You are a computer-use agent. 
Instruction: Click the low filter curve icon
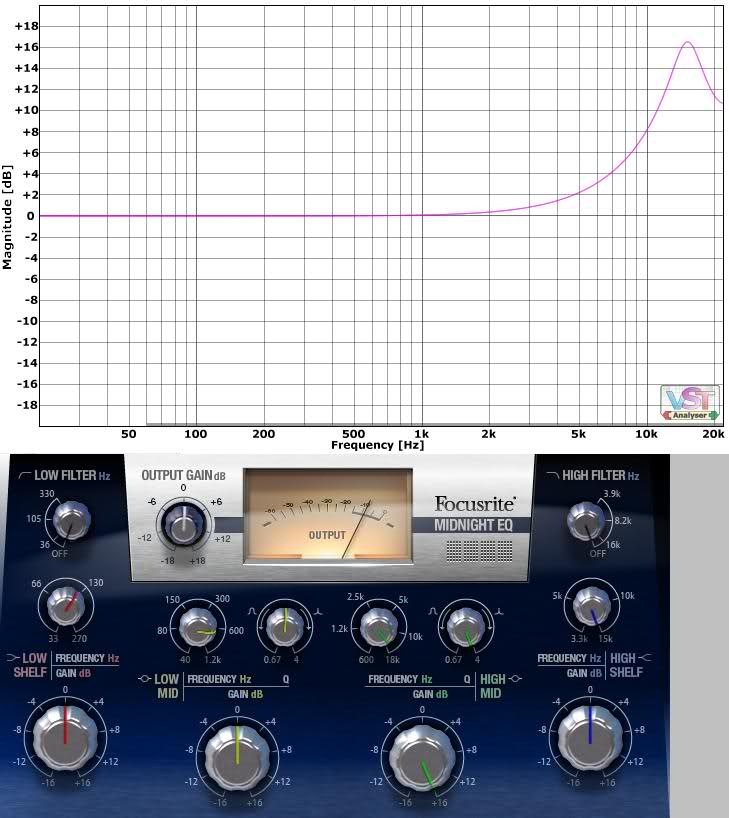click(25, 475)
